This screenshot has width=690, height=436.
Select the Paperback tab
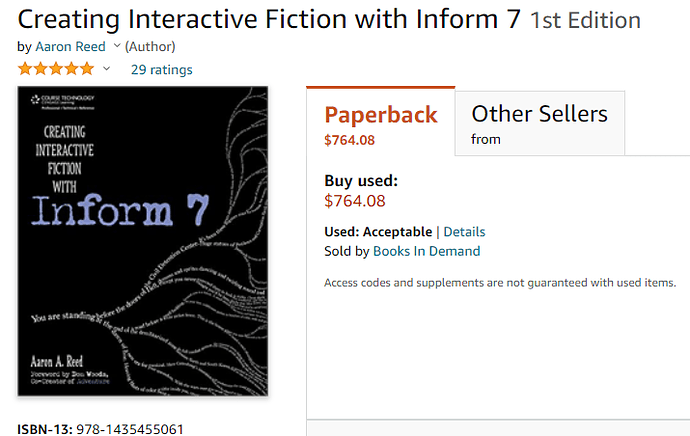381,122
